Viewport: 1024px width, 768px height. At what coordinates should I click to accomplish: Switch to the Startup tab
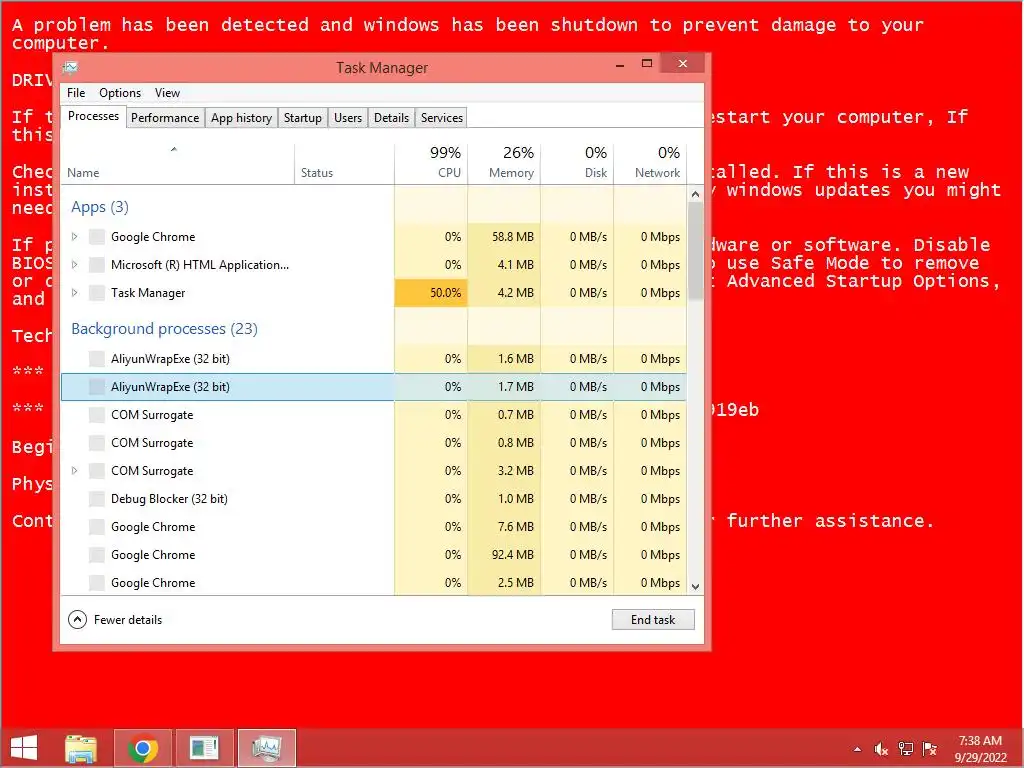click(302, 118)
